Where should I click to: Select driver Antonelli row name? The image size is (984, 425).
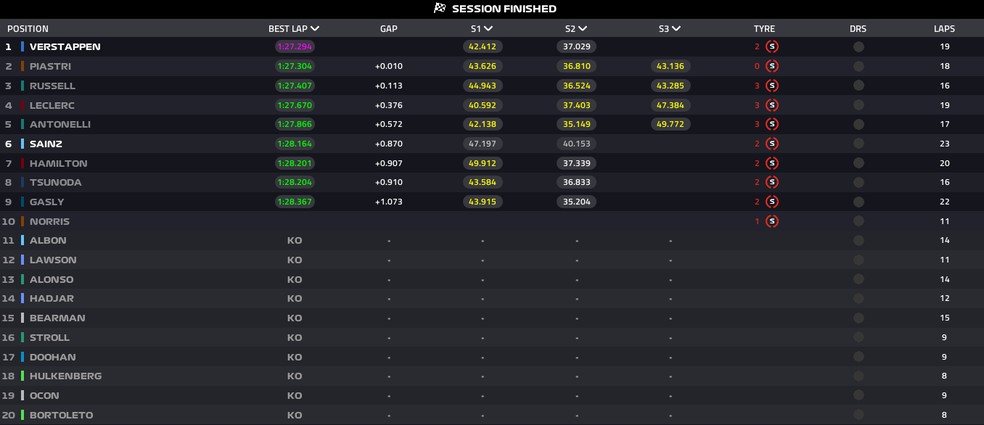[x=60, y=124]
